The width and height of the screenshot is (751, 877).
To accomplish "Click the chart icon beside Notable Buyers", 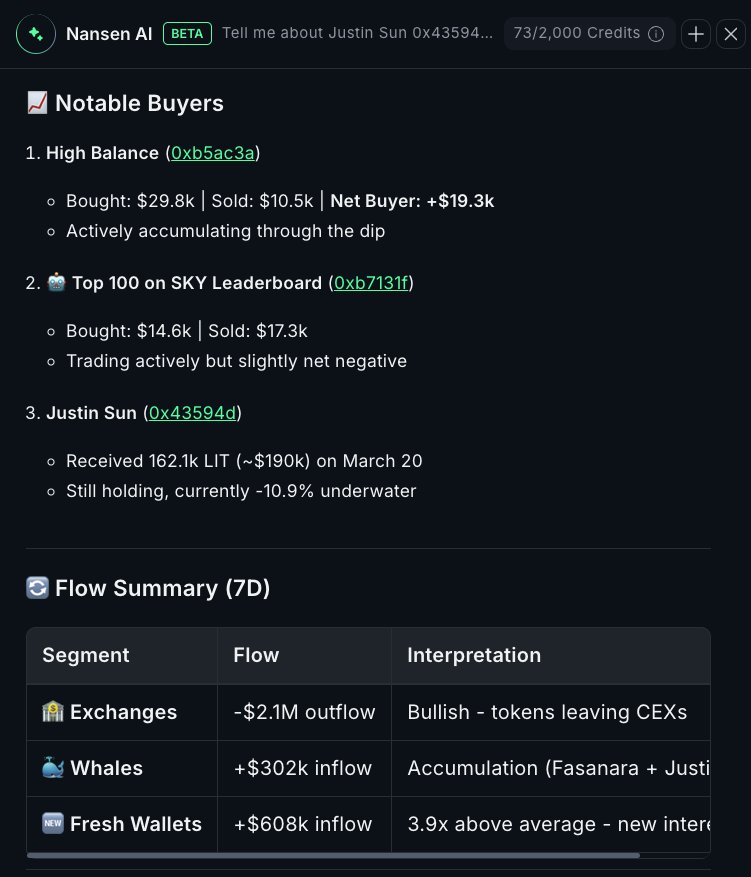I will coord(37,103).
